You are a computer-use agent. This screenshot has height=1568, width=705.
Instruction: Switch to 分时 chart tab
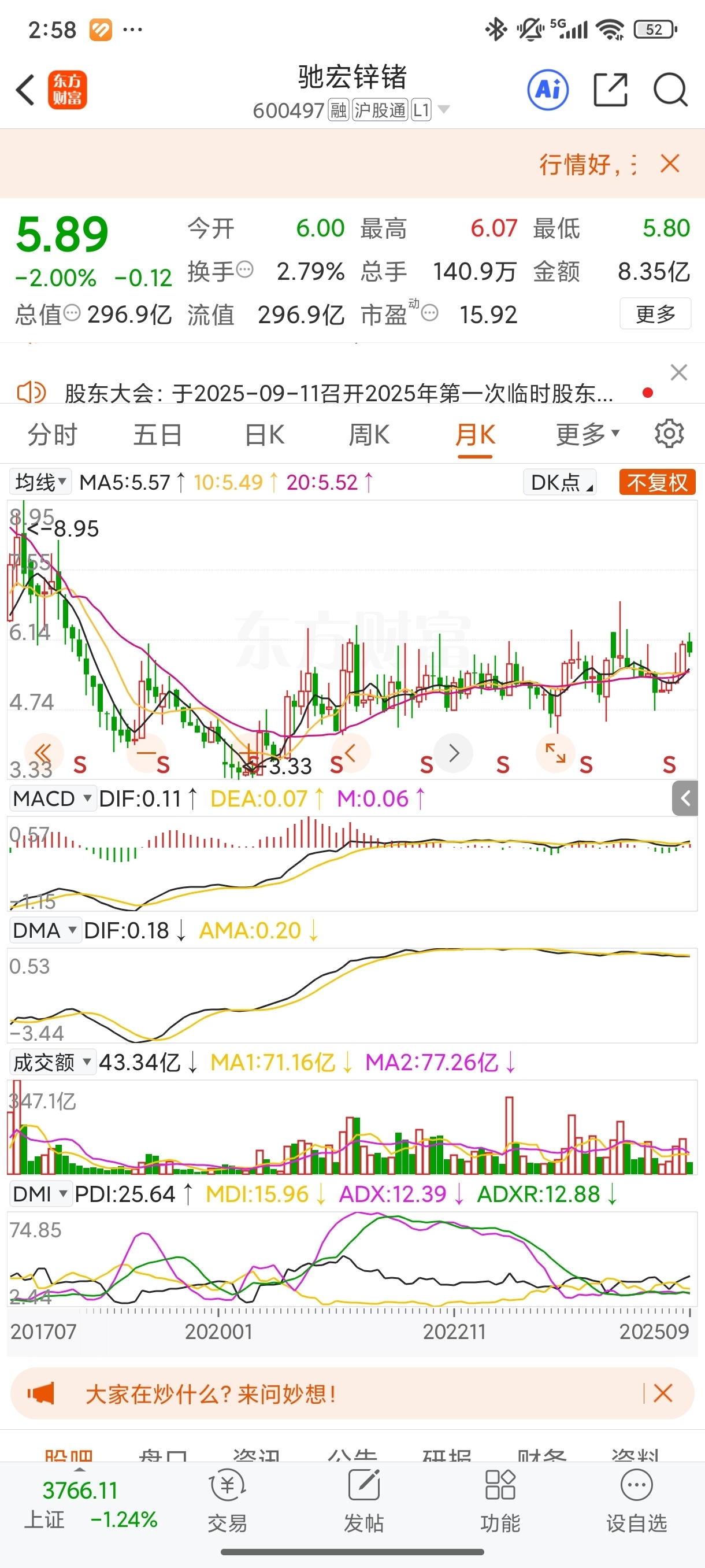[x=53, y=435]
